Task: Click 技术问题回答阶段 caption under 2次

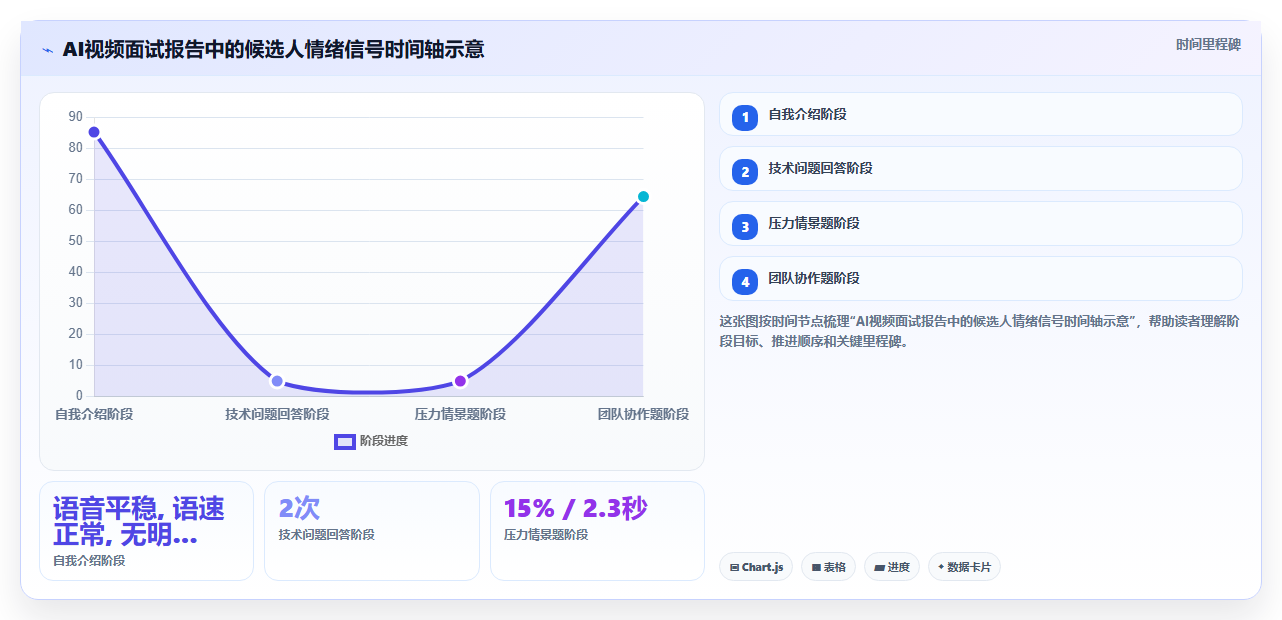Action: tap(326, 535)
